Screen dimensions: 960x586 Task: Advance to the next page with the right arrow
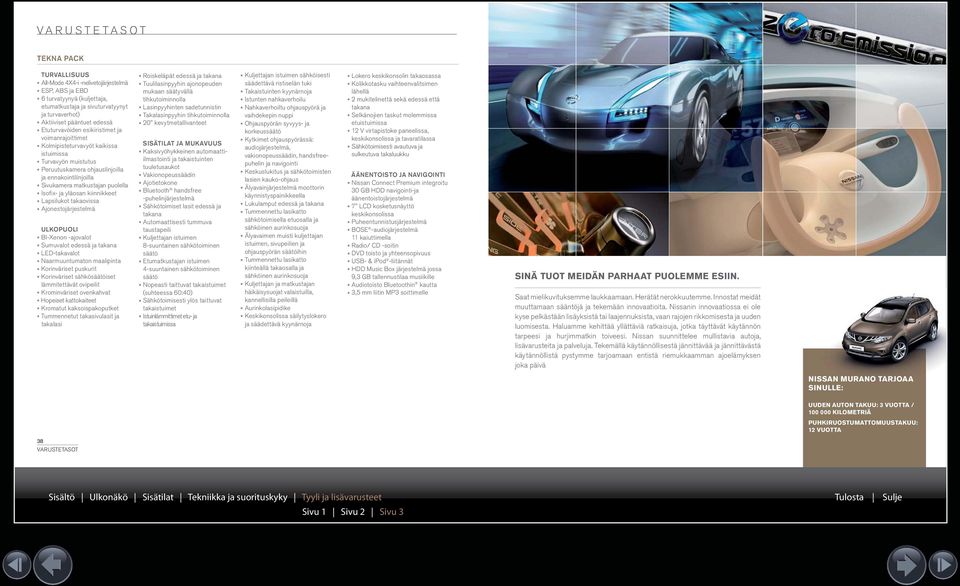click(906, 565)
